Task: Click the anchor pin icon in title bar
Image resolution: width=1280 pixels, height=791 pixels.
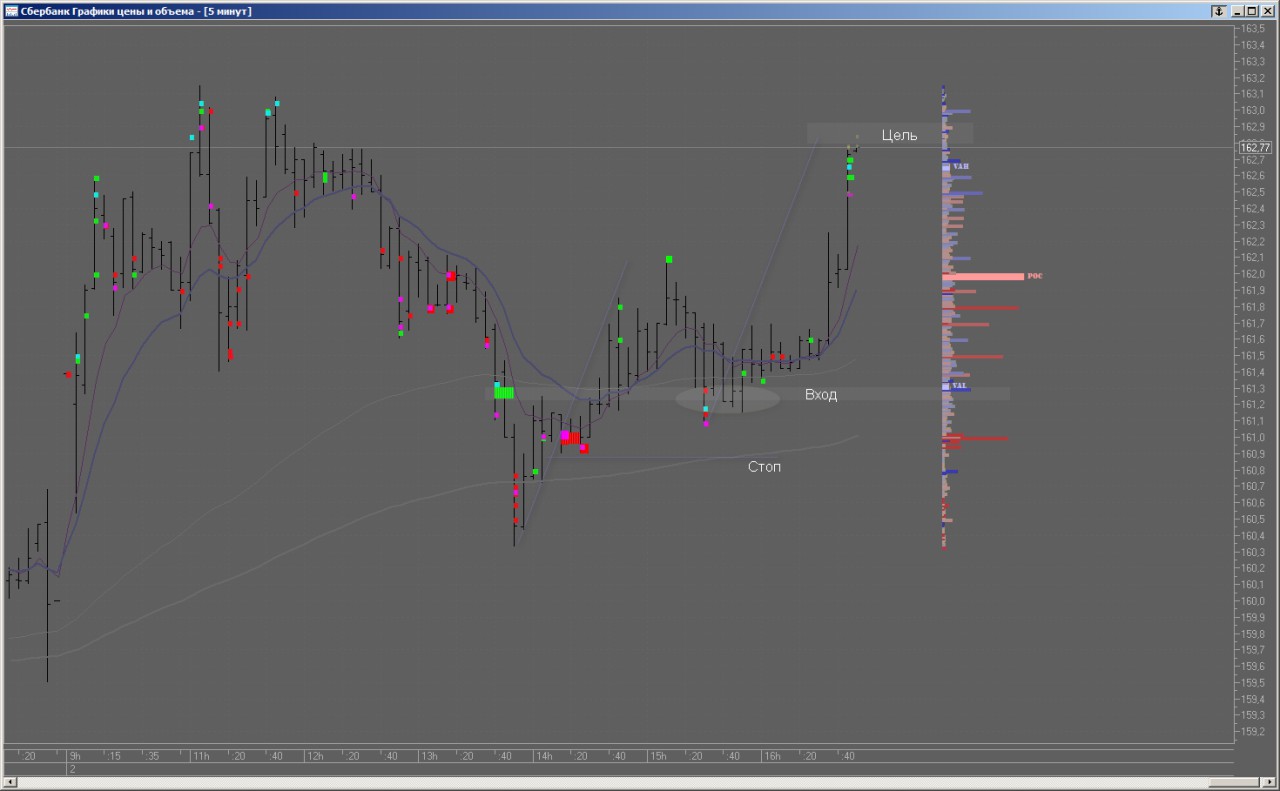Action: tap(1219, 11)
